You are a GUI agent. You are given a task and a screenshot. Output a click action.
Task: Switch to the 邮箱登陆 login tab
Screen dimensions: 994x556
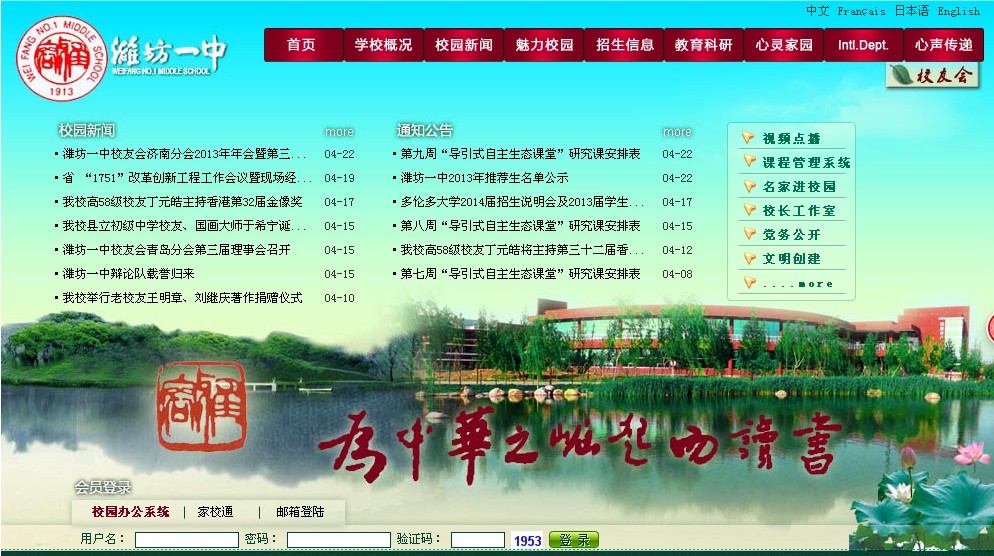pyautogui.click(x=300, y=512)
